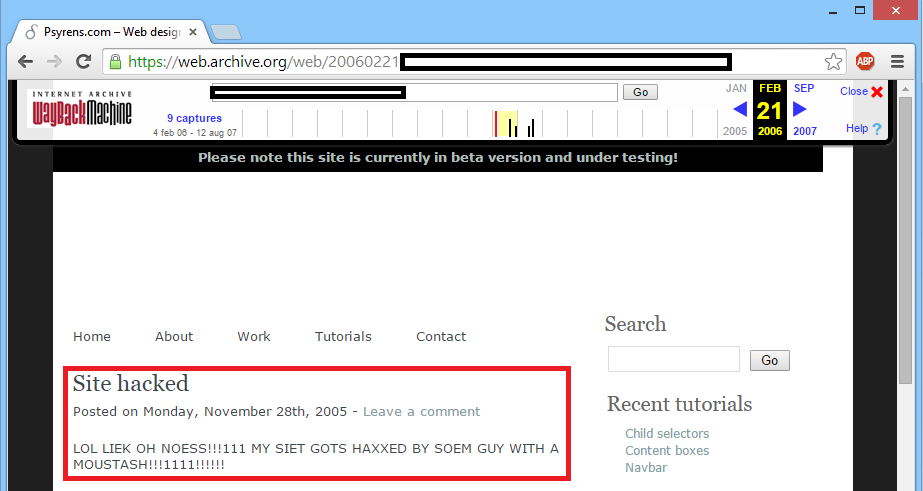923x491 pixels.
Task: Click the Wayback Machine logo
Action: (x=82, y=109)
